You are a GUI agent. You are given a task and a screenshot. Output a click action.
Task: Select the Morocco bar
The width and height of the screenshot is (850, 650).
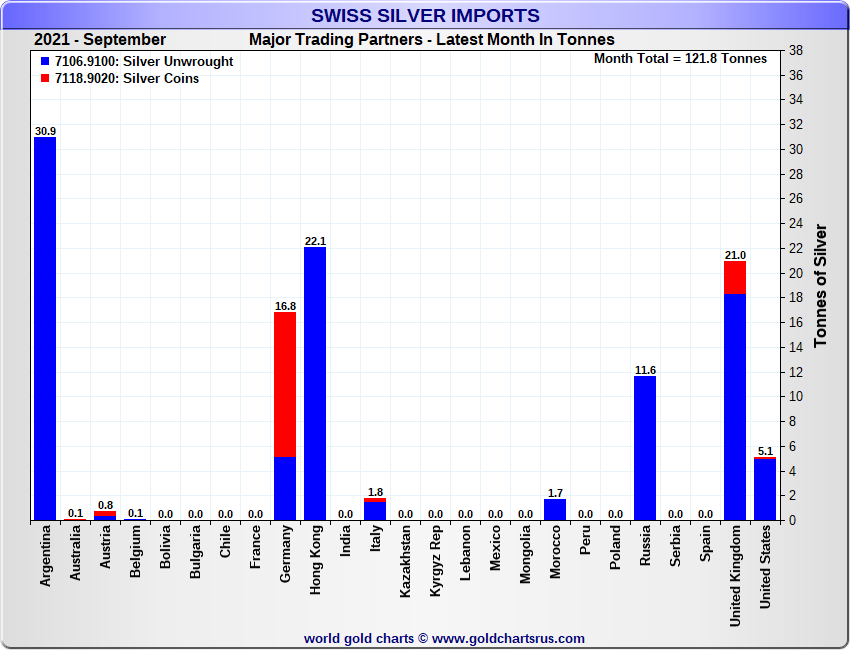coord(555,510)
